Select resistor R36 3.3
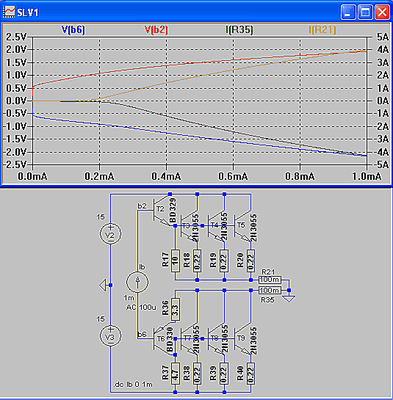Image resolution: width=393 pixels, height=400 pixels. tap(175, 309)
